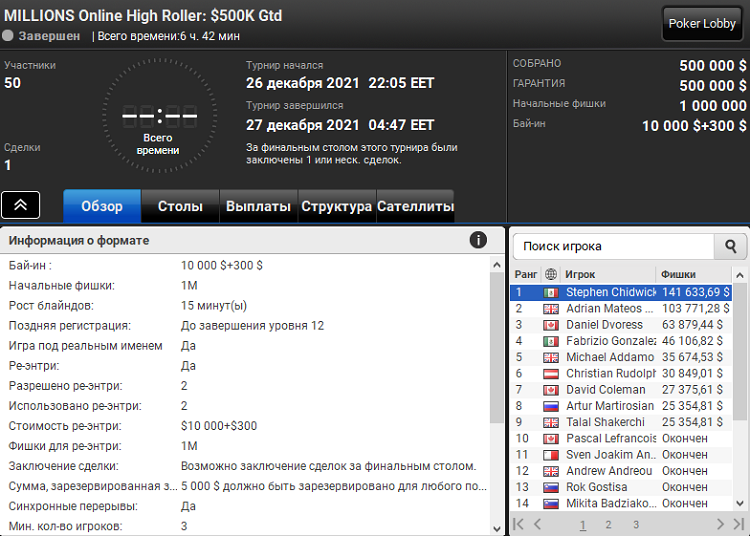Return to the Poker Lobby
The height and width of the screenshot is (536, 750).
point(702,24)
